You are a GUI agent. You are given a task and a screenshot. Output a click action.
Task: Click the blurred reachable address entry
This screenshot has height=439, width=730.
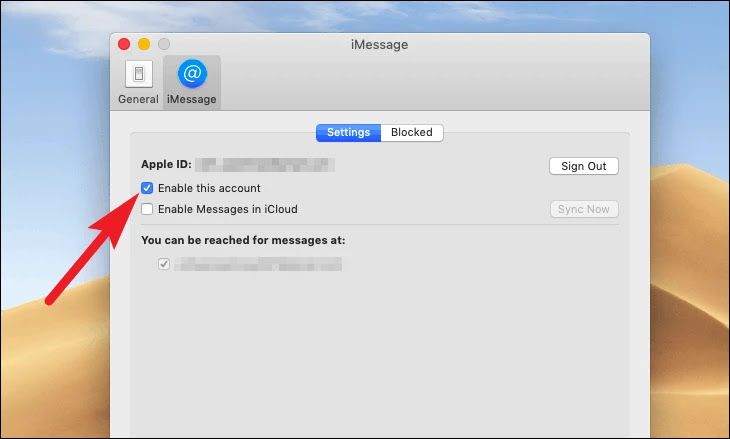(258, 264)
